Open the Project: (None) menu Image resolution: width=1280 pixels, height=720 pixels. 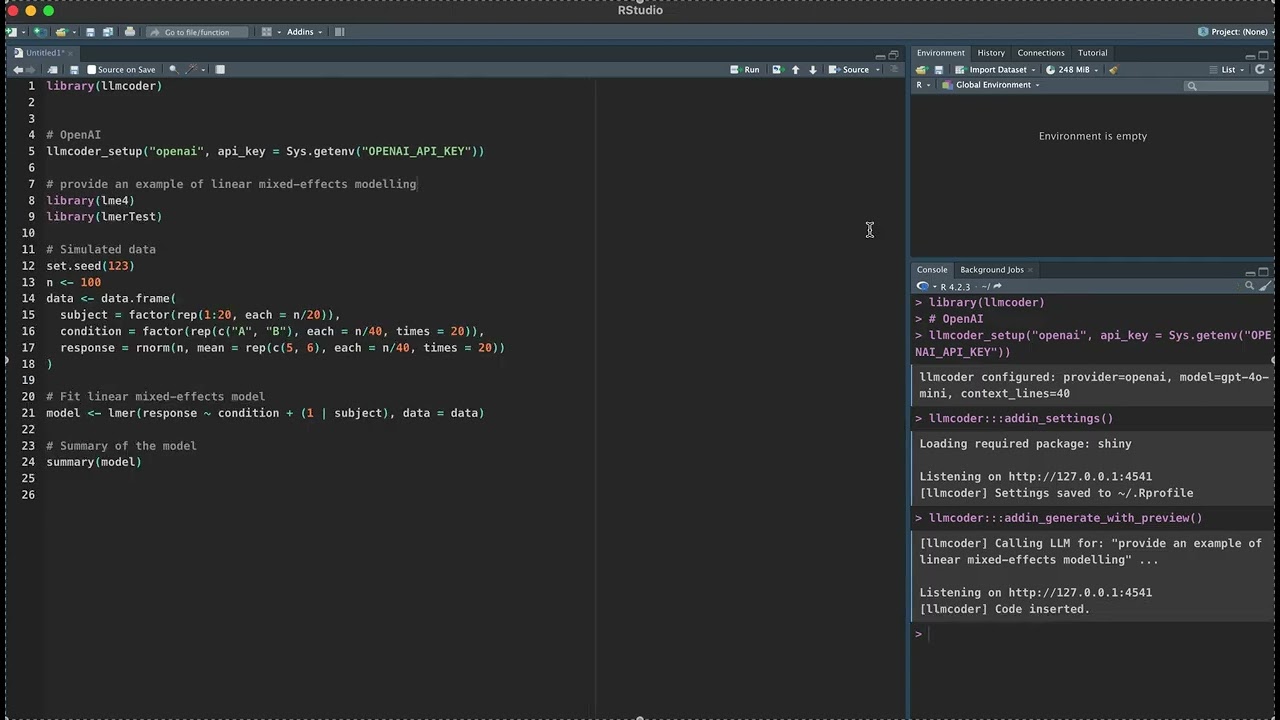[1238, 32]
